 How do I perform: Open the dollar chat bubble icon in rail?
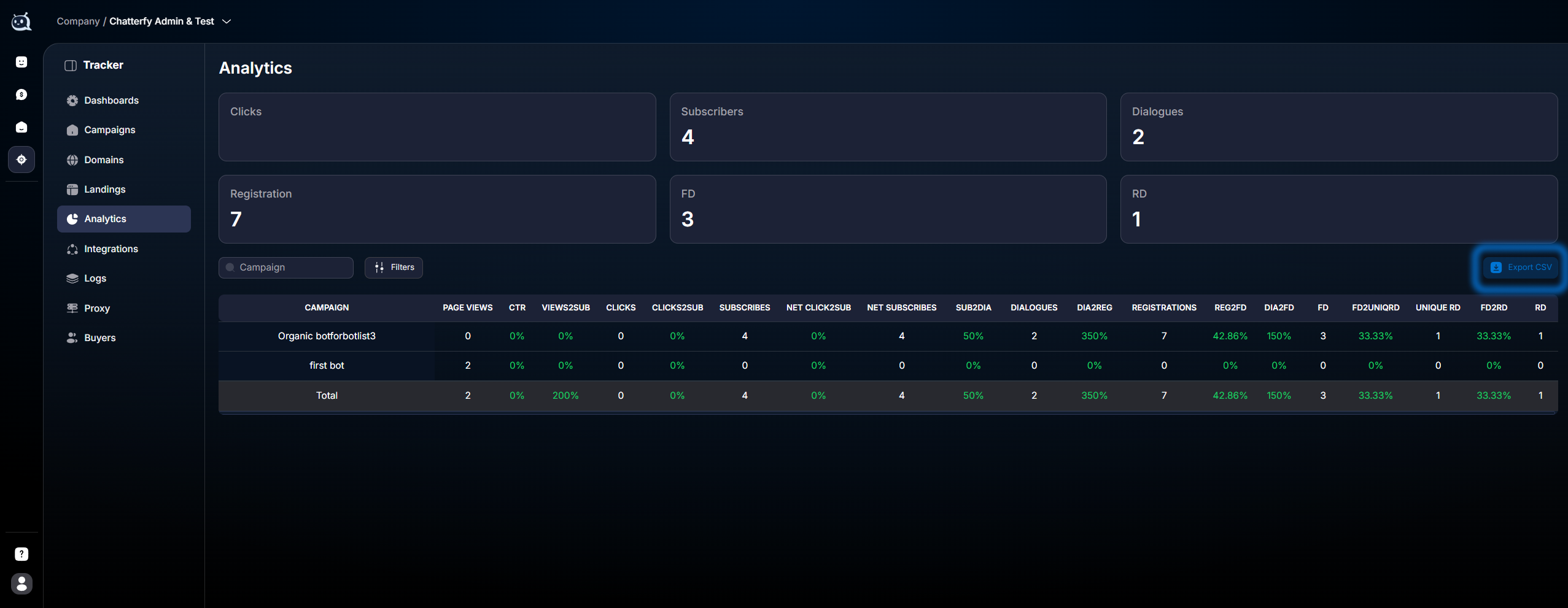pos(21,94)
